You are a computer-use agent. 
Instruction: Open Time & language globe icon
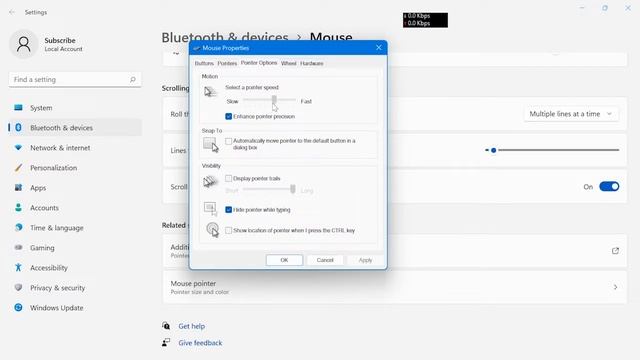click(18, 228)
